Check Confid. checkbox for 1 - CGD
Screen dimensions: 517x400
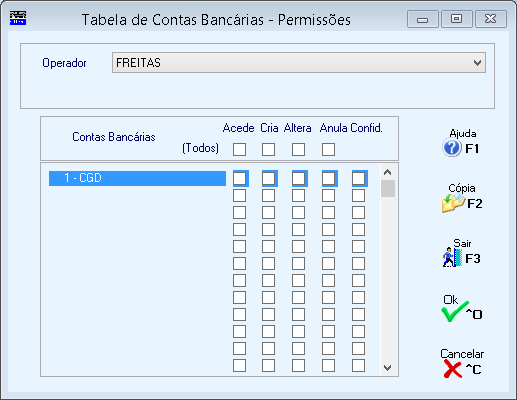[358, 179]
